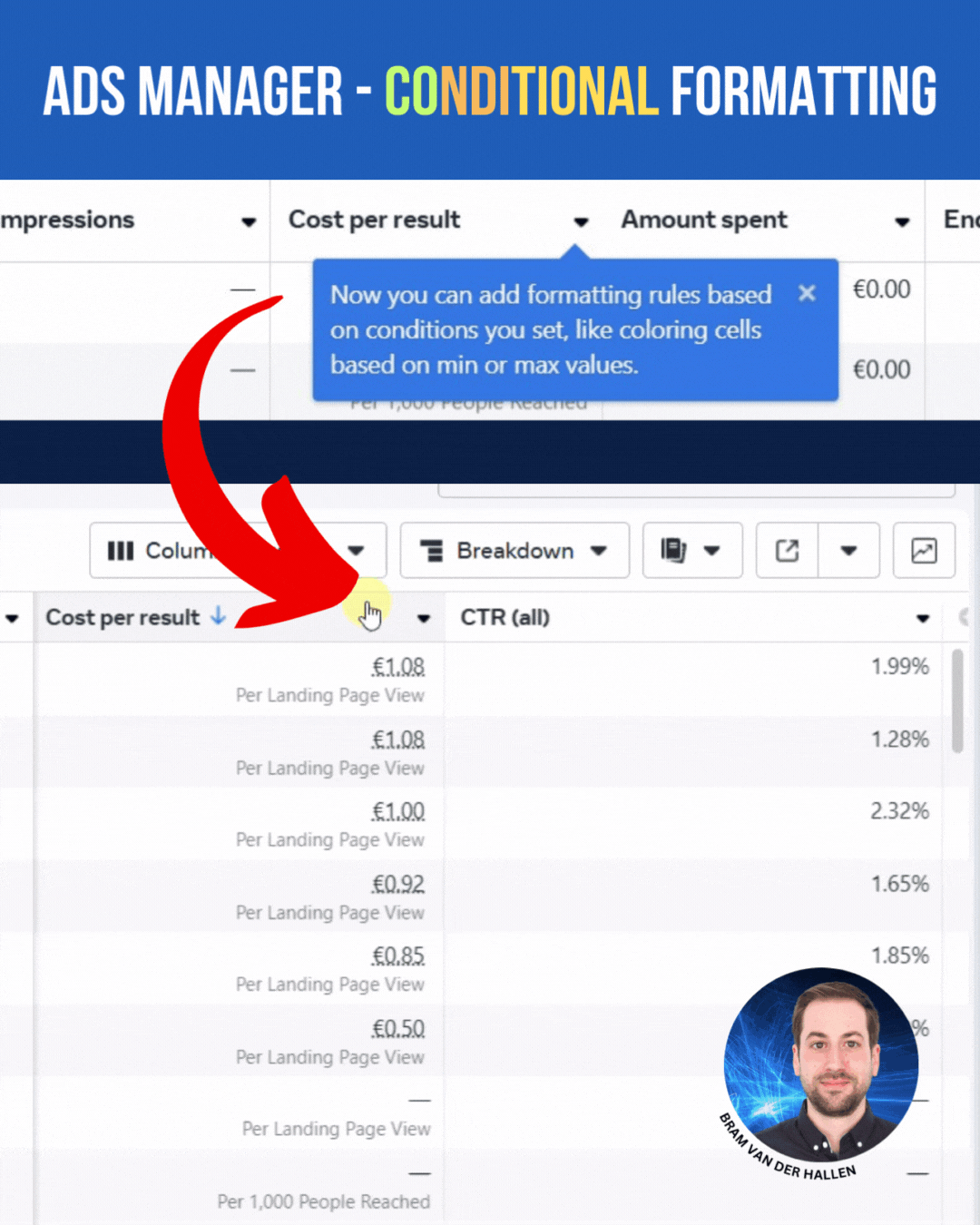Open the Impressions column dropdown arrow
This screenshot has height=1225, width=980.
tap(249, 221)
